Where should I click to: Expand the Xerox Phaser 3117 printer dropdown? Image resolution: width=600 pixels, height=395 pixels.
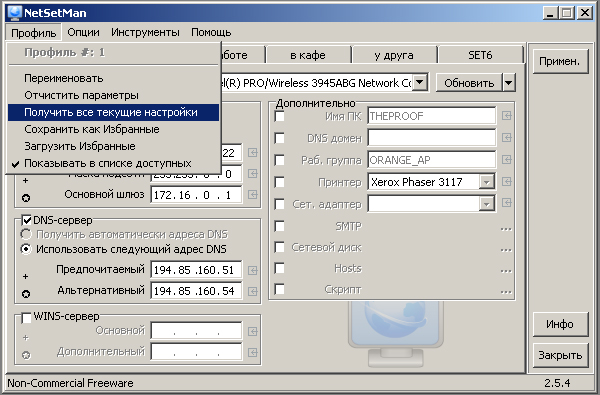486,182
